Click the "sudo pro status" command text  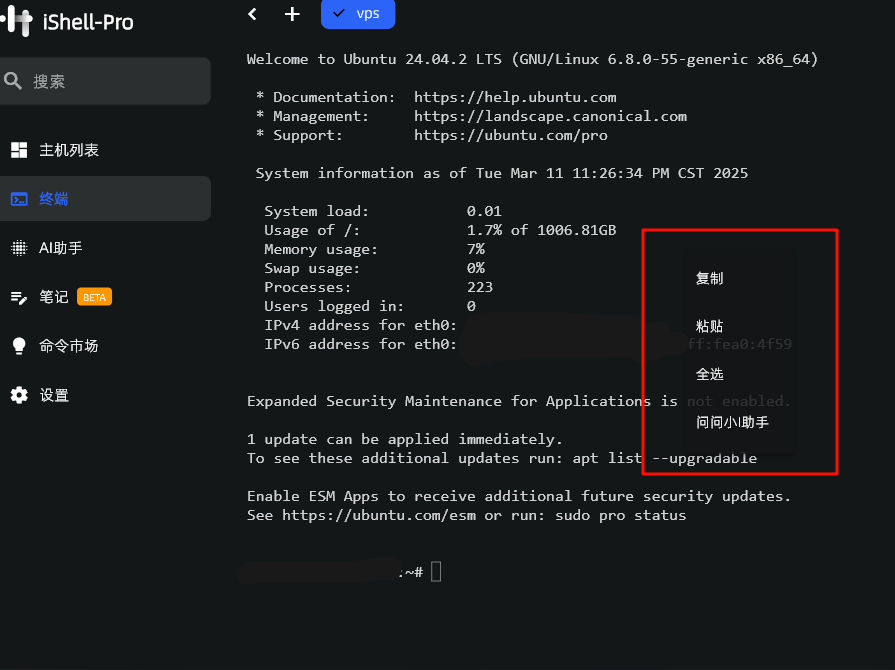point(620,515)
